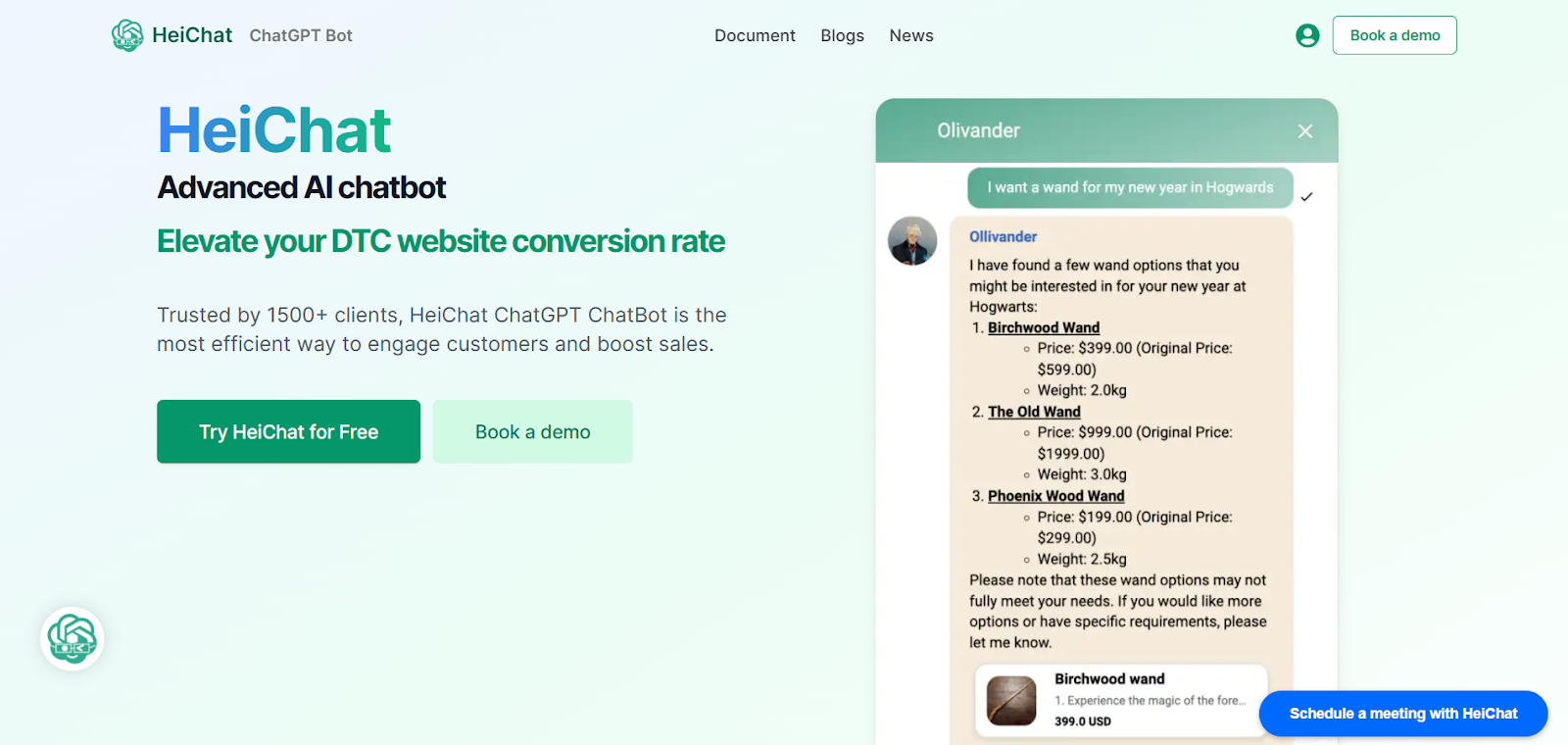Viewport: 1568px width, 745px height.
Task: Click Book a demo in top navigation
Action: 1395,35
